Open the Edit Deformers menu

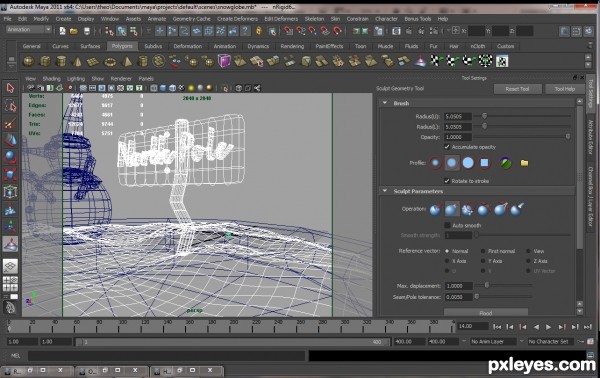click(x=281, y=19)
